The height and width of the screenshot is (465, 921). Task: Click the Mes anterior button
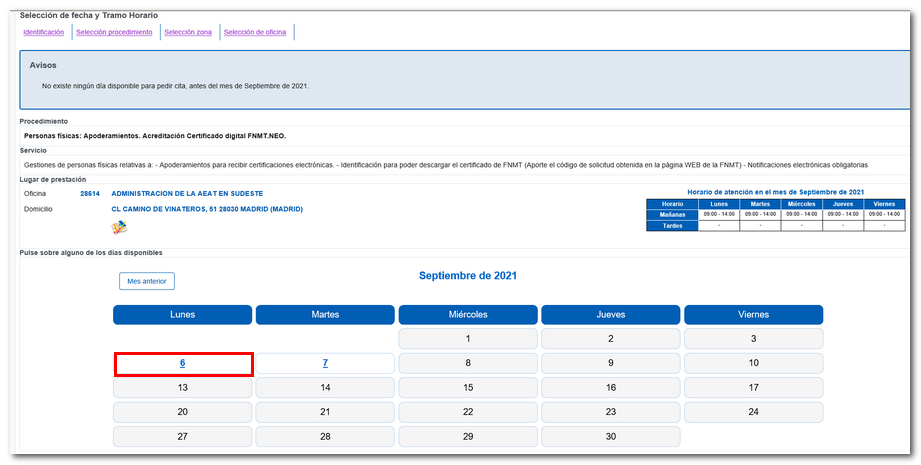147,282
